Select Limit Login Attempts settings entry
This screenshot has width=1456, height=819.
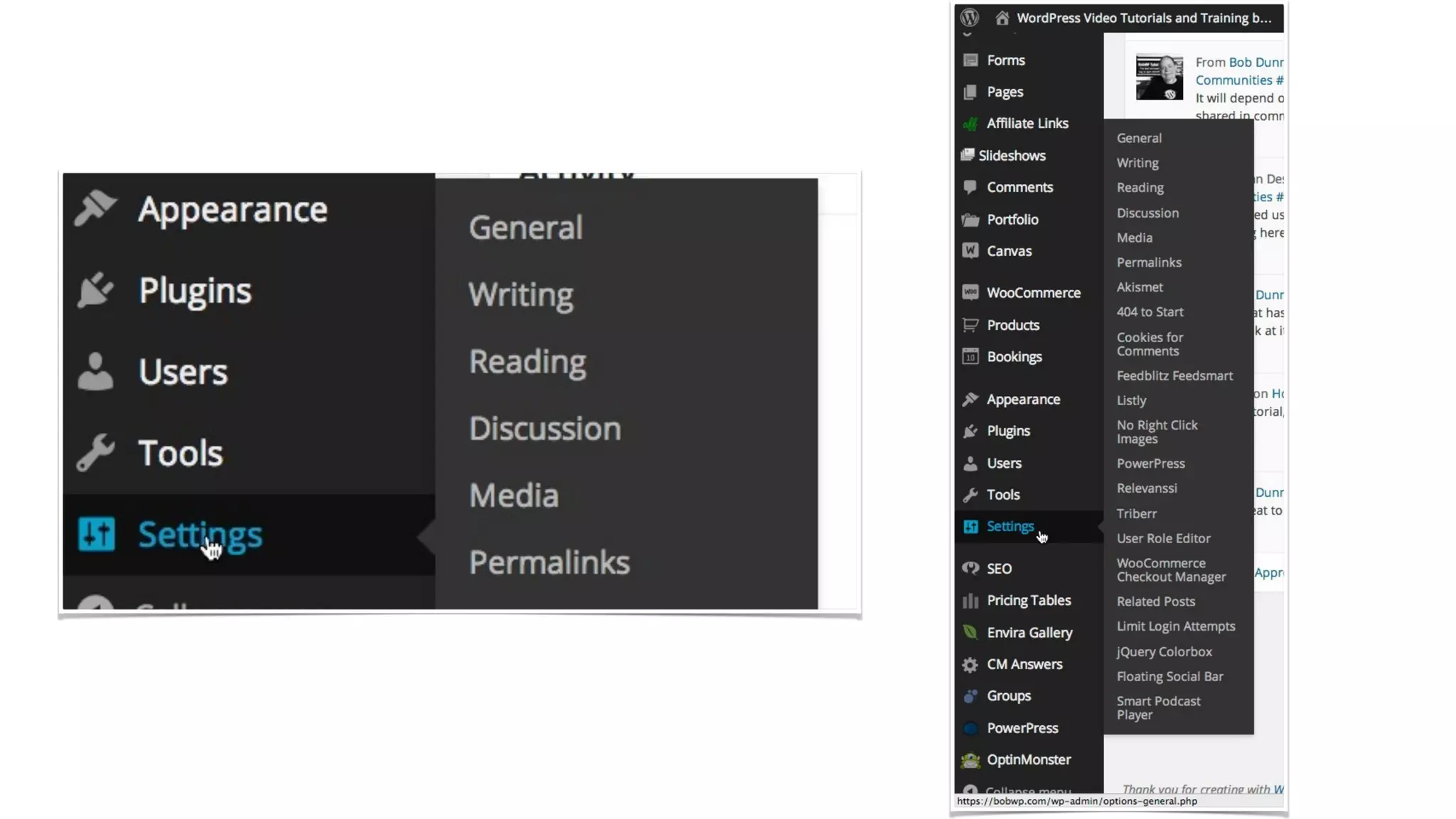click(1175, 626)
